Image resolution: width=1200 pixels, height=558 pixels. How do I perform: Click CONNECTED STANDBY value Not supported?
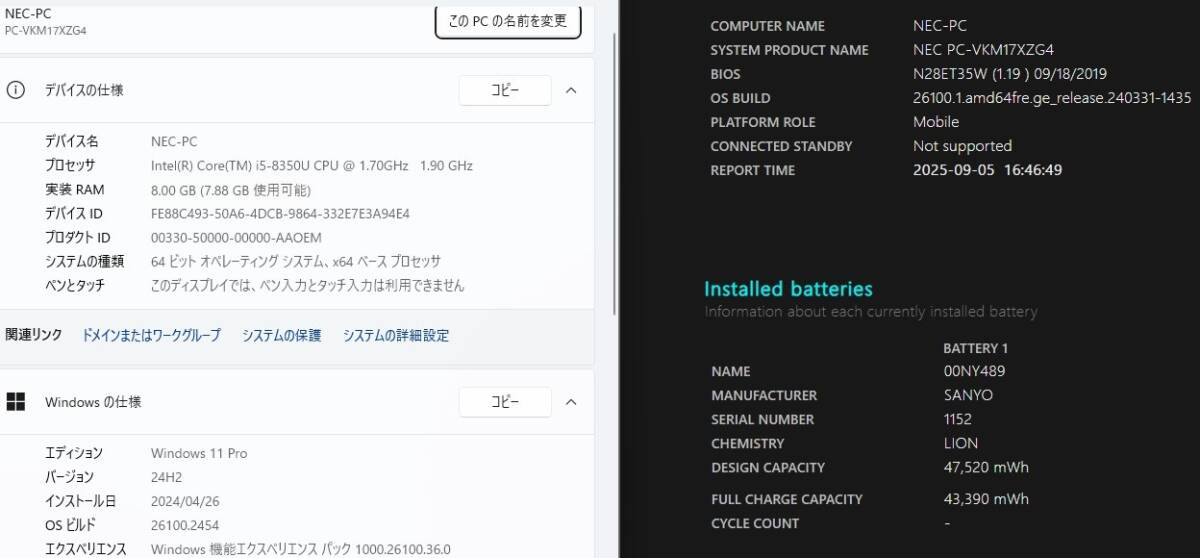962,146
